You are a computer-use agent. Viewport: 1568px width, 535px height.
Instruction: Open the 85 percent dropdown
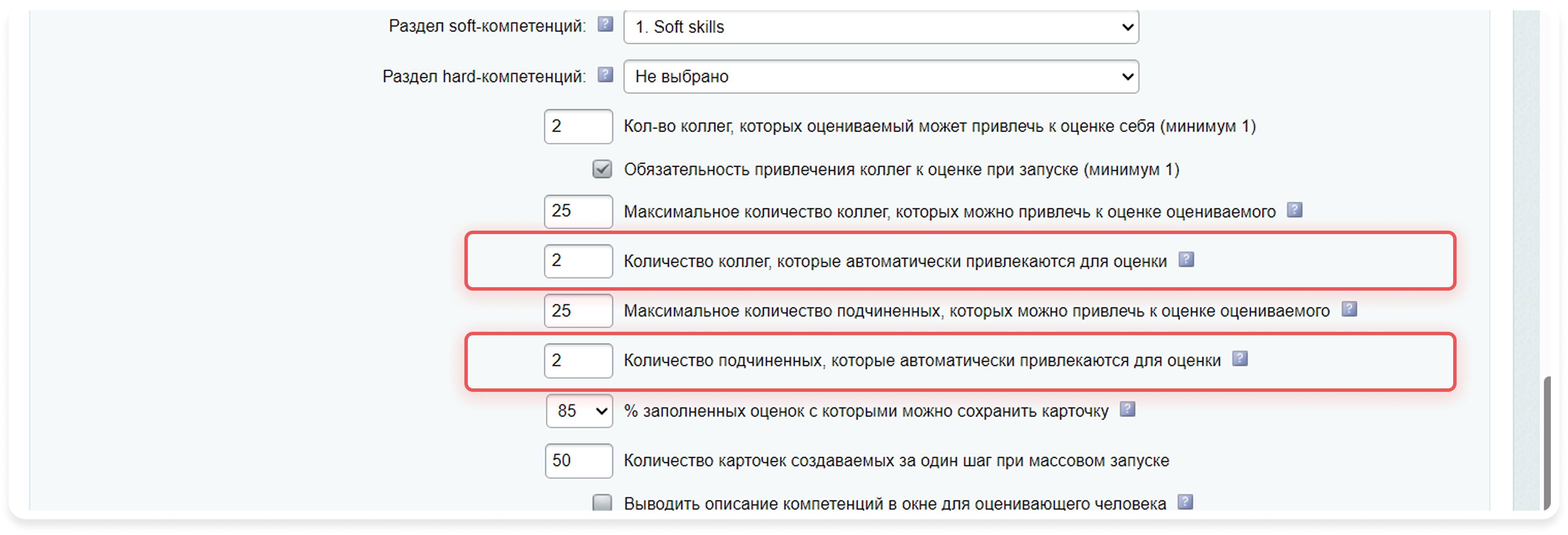tap(580, 411)
